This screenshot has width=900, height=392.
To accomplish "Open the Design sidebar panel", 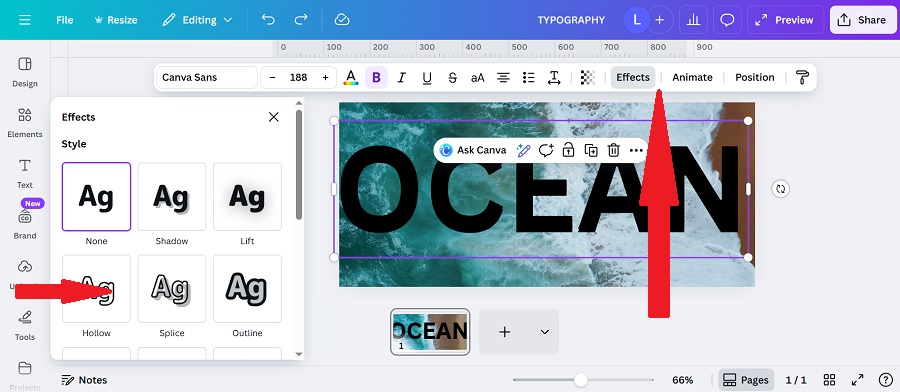I will (x=25, y=72).
